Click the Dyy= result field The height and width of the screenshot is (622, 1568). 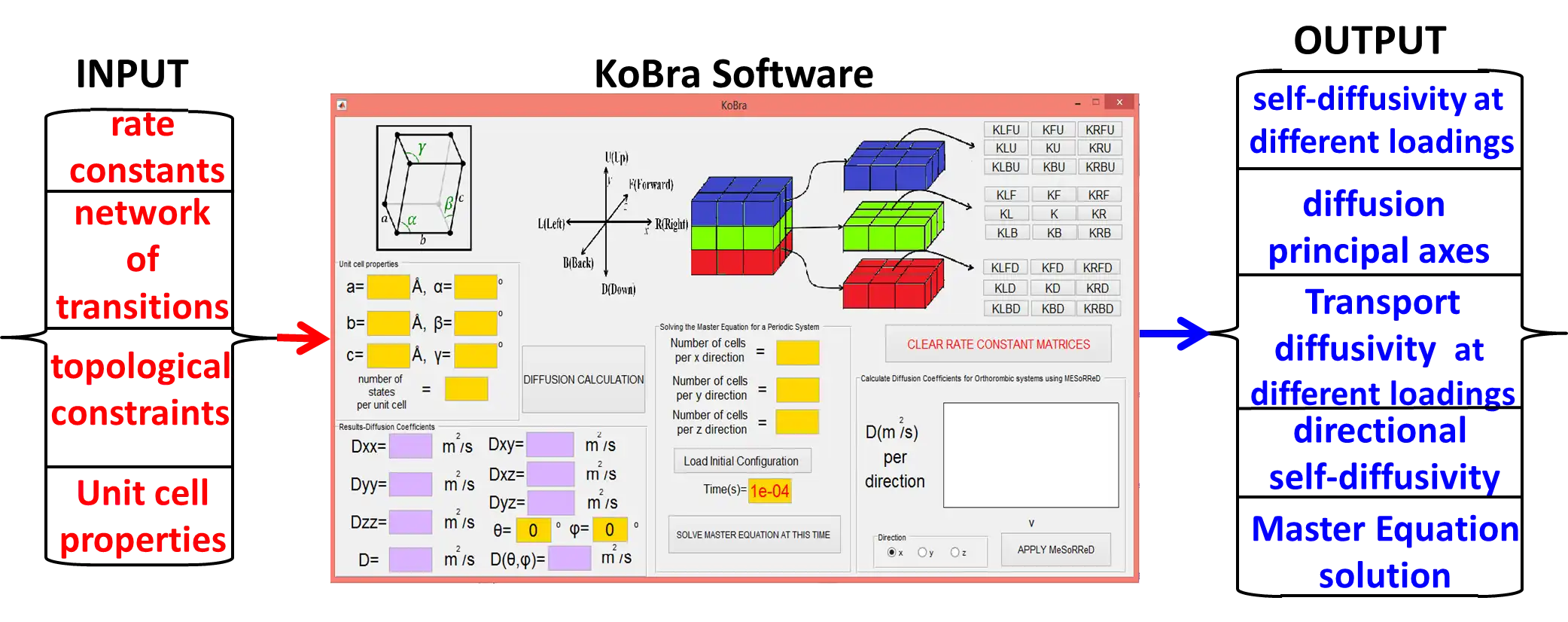click(x=410, y=484)
